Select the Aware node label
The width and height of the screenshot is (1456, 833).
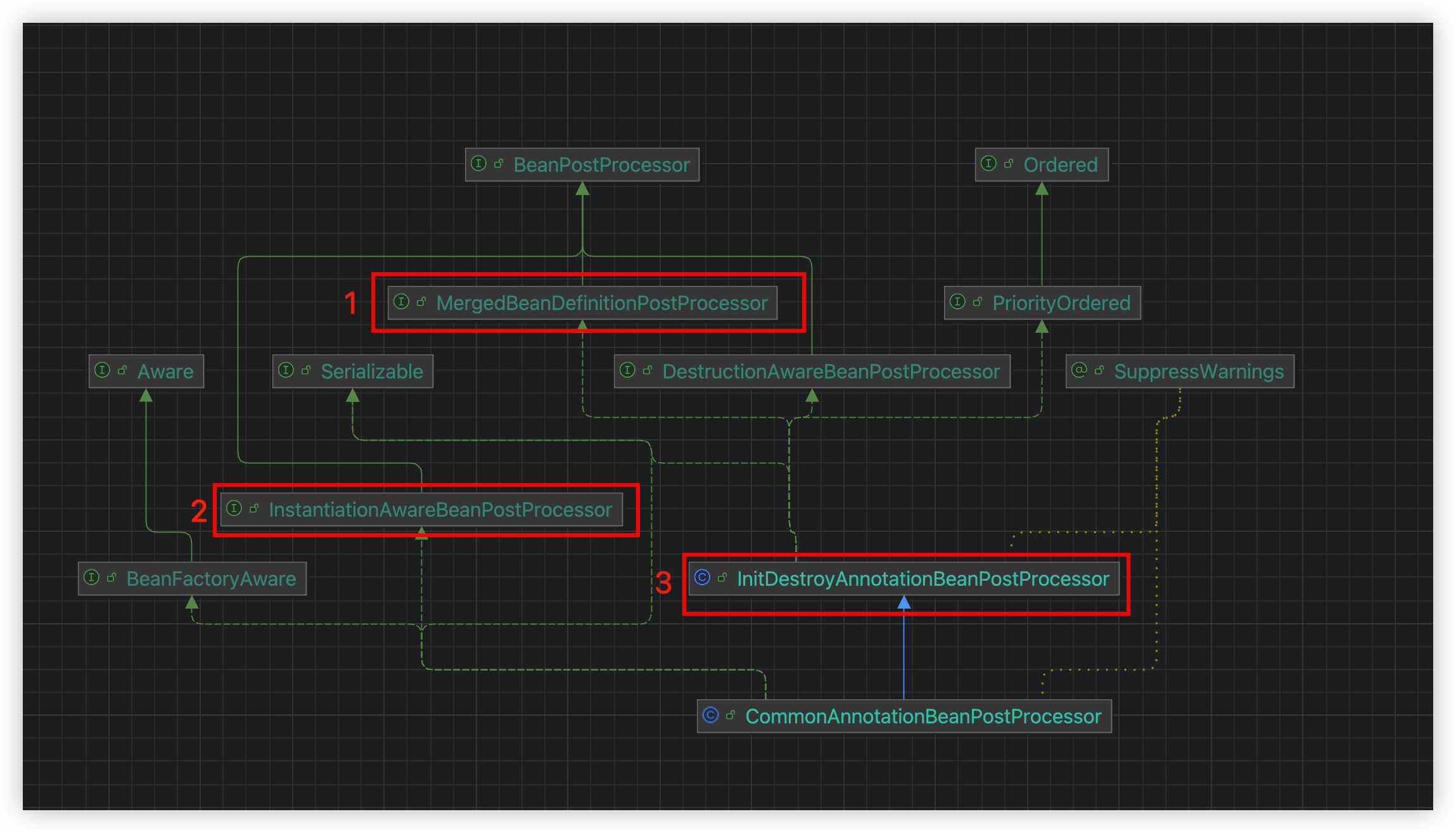pos(165,371)
